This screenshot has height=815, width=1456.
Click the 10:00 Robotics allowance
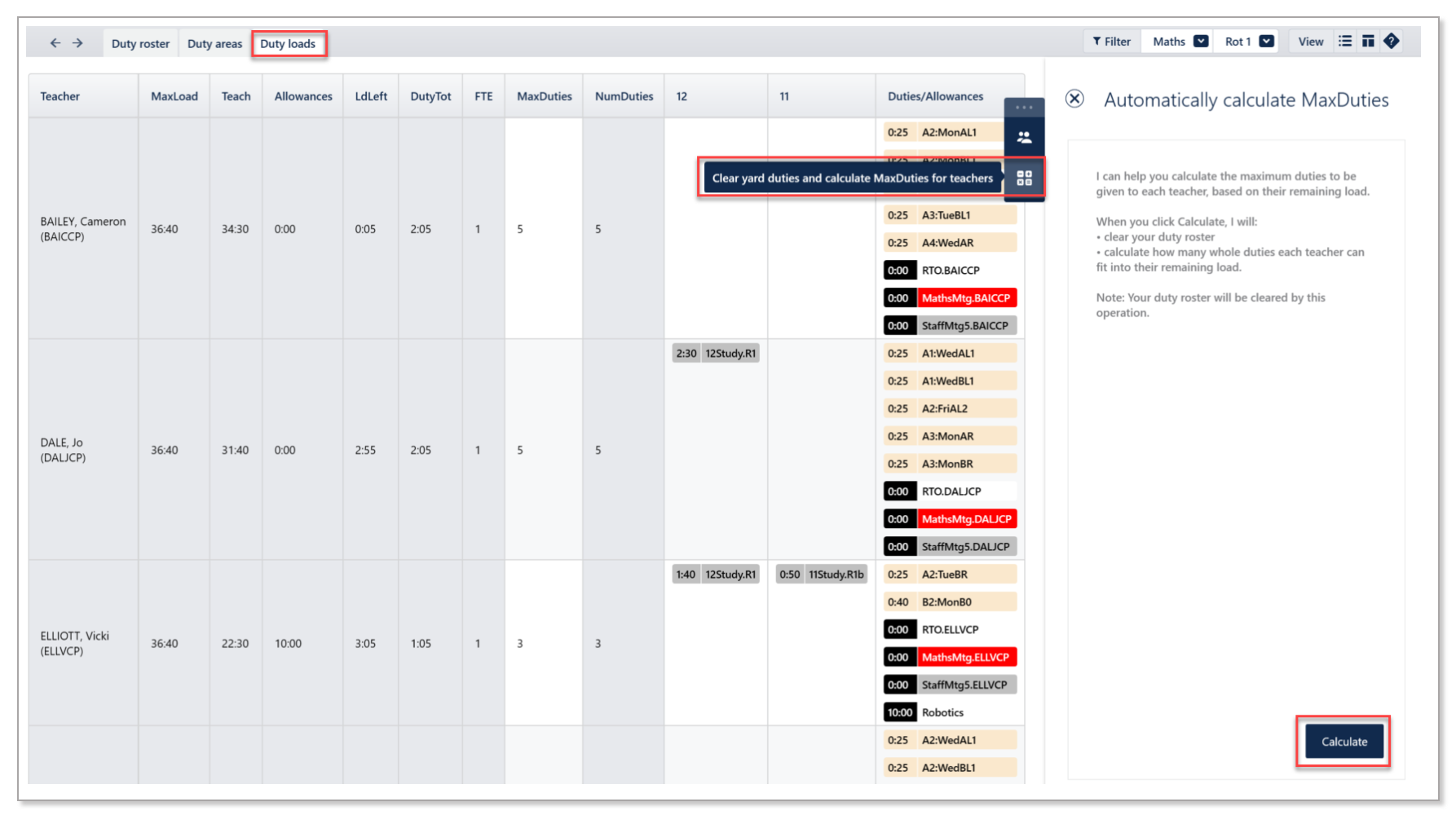[x=950, y=713]
